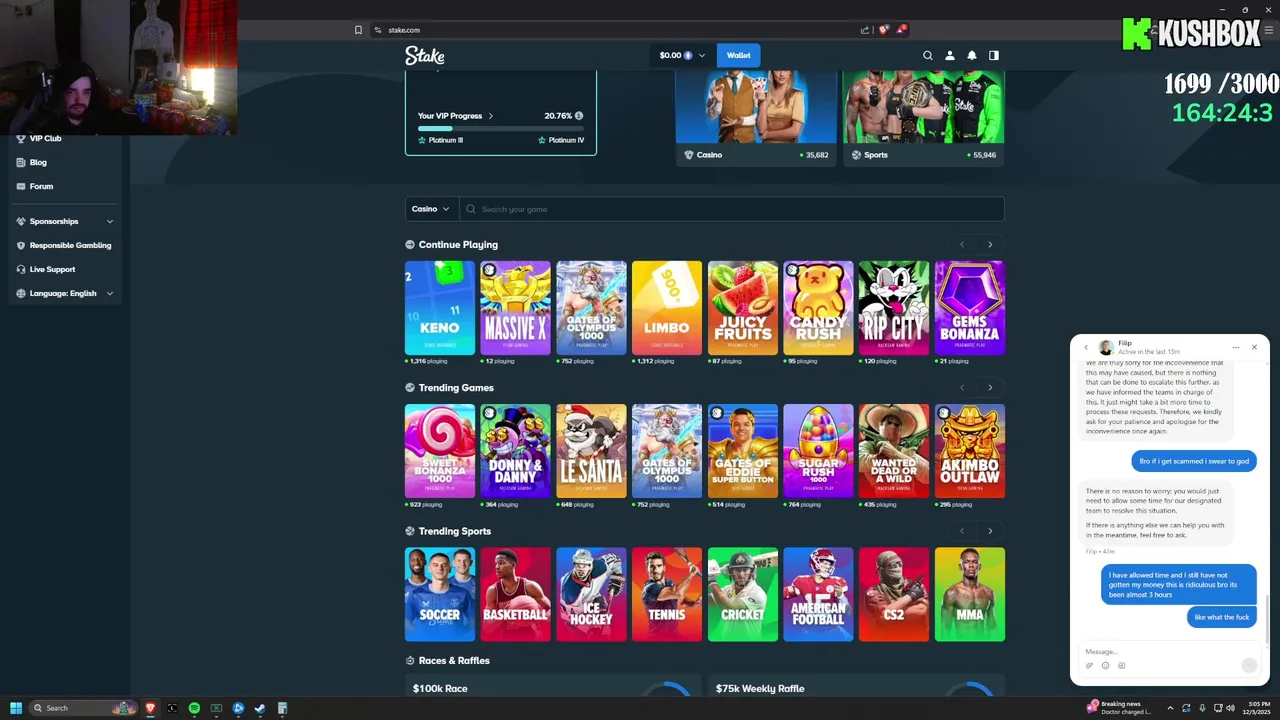Viewport: 1280px width, 720px height.
Task: Open the chat emoji picker
Action: pos(1105,666)
